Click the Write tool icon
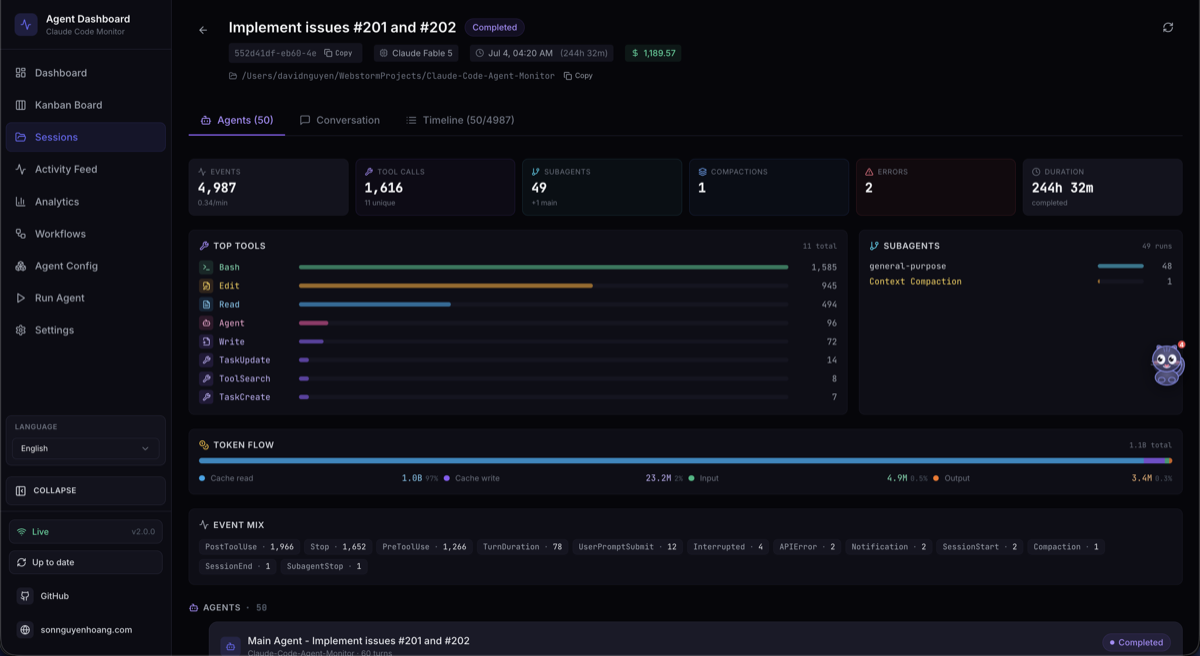Screen dimensions: 1200x656 206,342
